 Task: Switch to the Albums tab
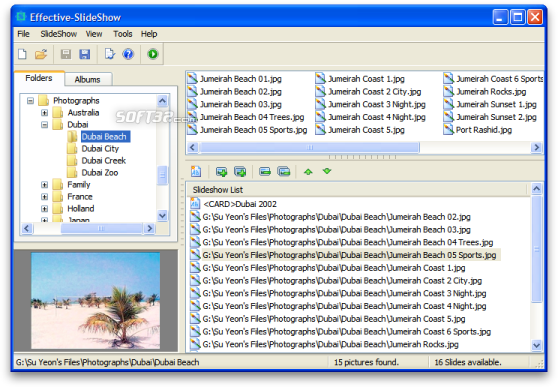[x=88, y=79]
